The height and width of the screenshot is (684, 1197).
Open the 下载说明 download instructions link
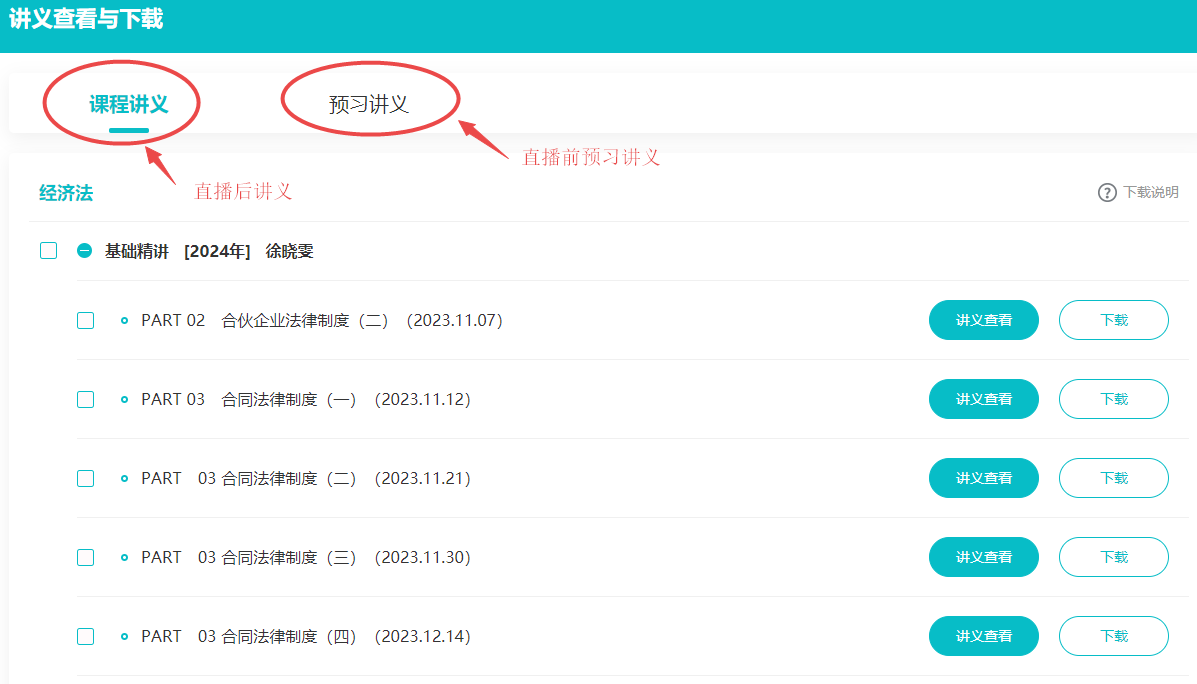(x=1150, y=193)
